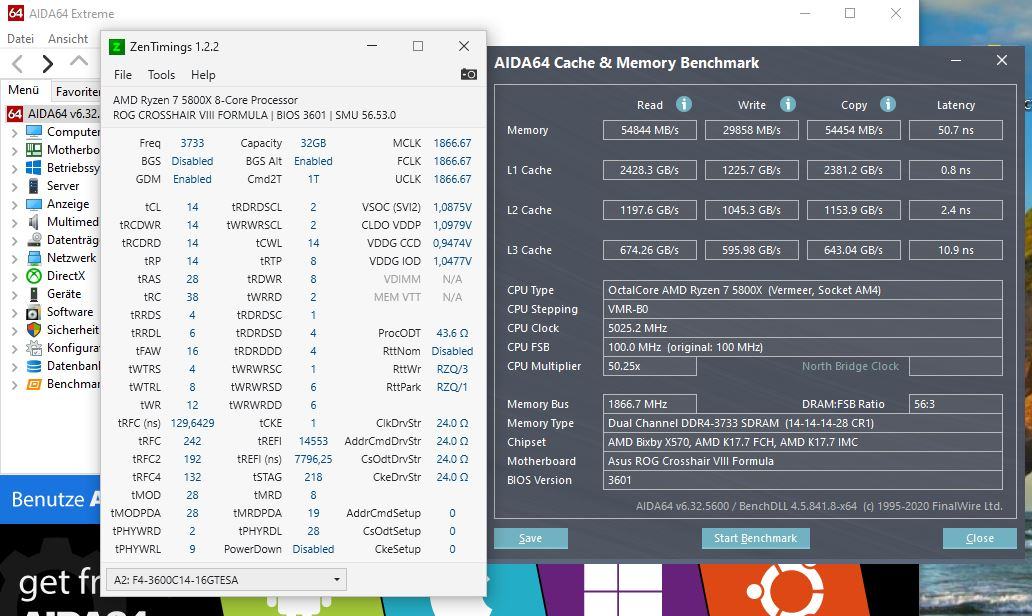Click the PowerDown Disabled value
This screenshot has height=616, width=1032.
pos(313,549)
